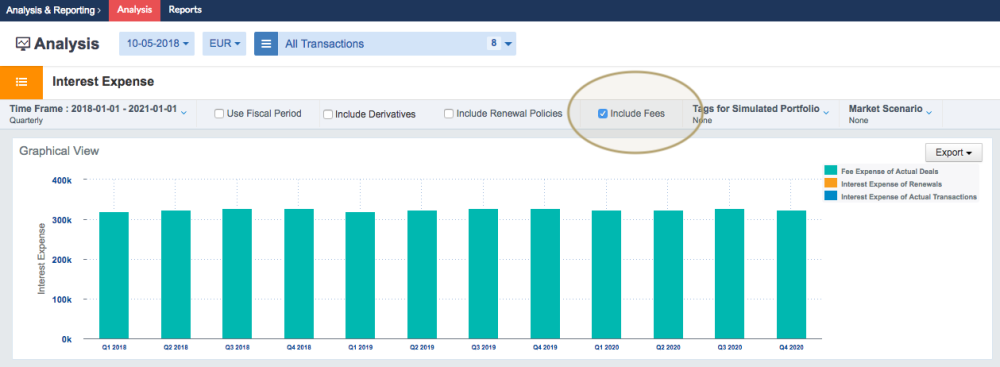Viewport: 1000px width, 367px height.
Task: Expand Tags for Simulated Portfolio dropdown
Action: [761, 114]
